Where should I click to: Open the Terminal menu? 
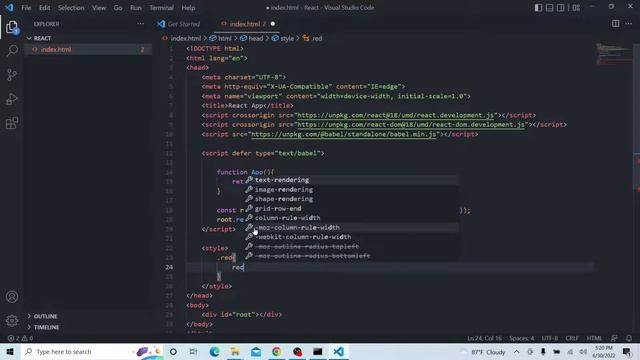(161, 8)
